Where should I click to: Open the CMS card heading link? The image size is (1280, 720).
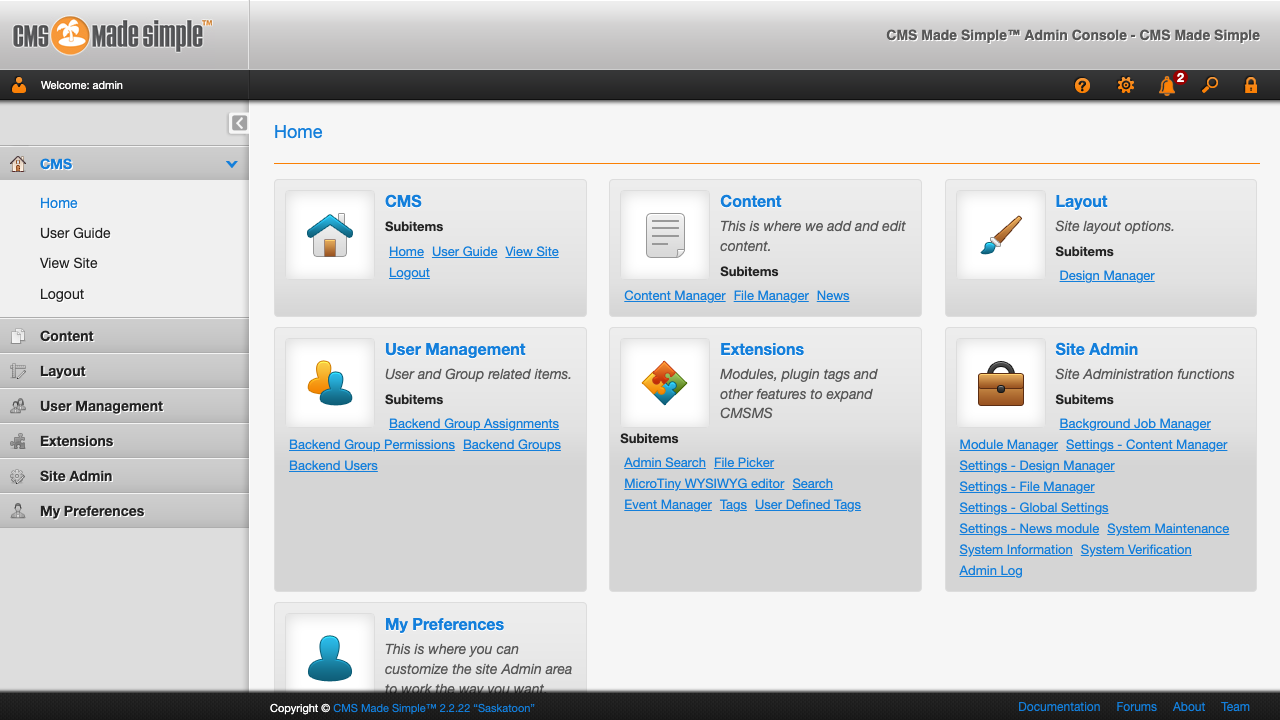pos(403,201)
